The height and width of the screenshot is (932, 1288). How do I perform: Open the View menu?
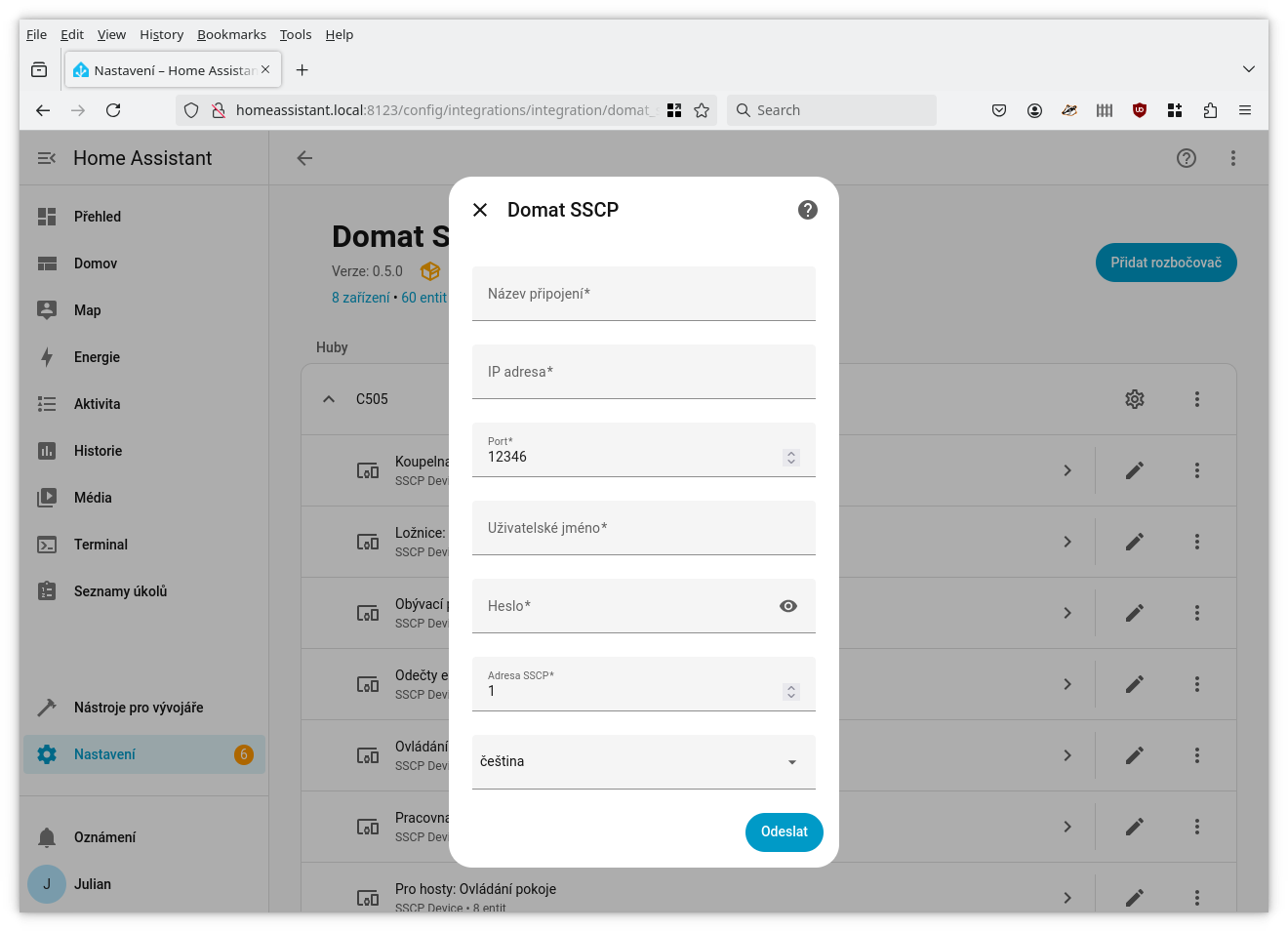pos(111,34)
